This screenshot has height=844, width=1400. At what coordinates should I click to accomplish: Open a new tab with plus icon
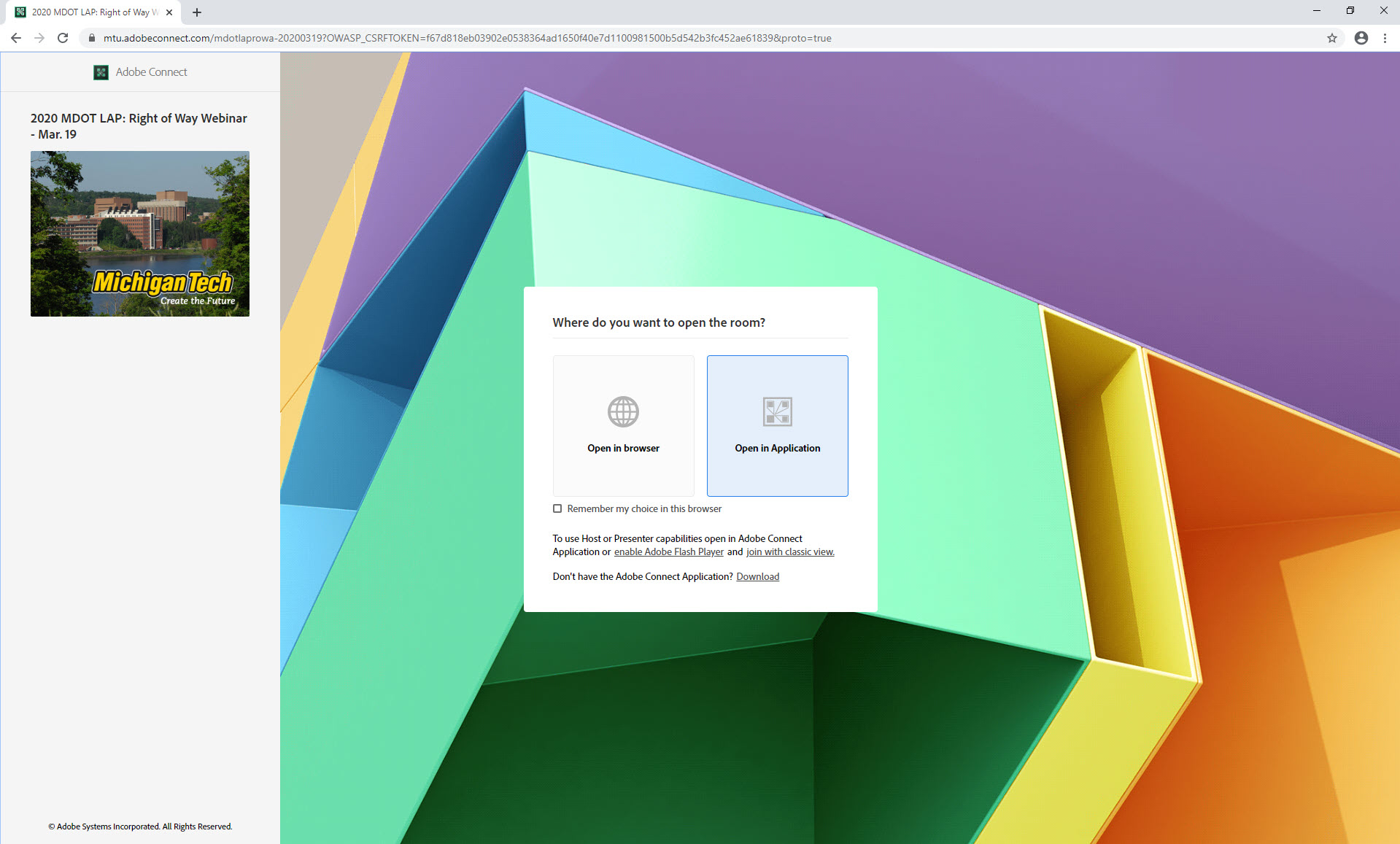[197, 12]
